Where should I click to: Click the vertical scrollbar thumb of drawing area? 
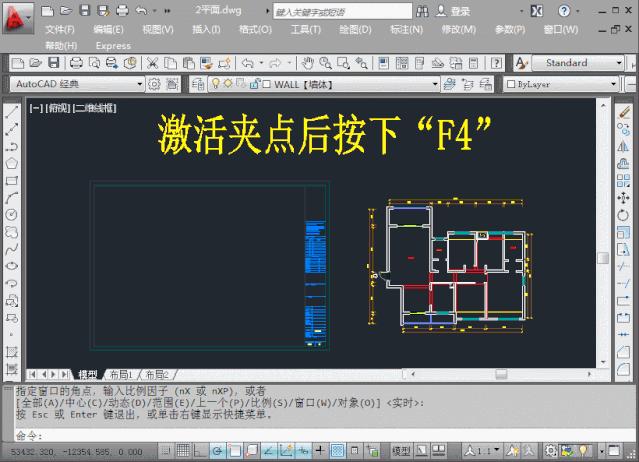tap(603, 257)
